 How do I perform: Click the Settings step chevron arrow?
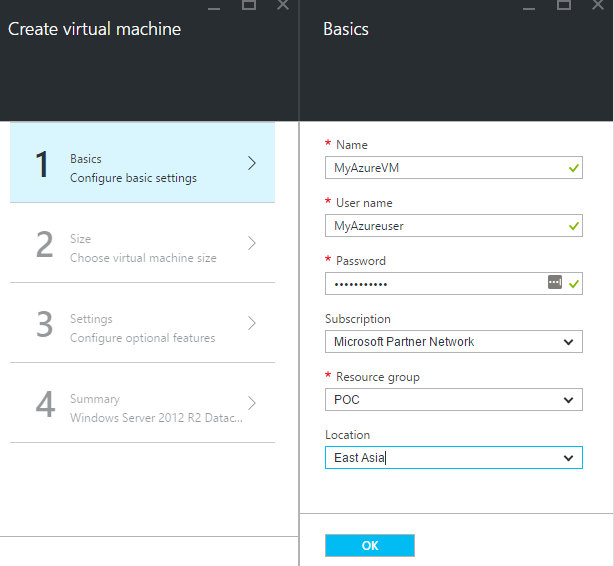pyautogui.click(x=252, y=323)
